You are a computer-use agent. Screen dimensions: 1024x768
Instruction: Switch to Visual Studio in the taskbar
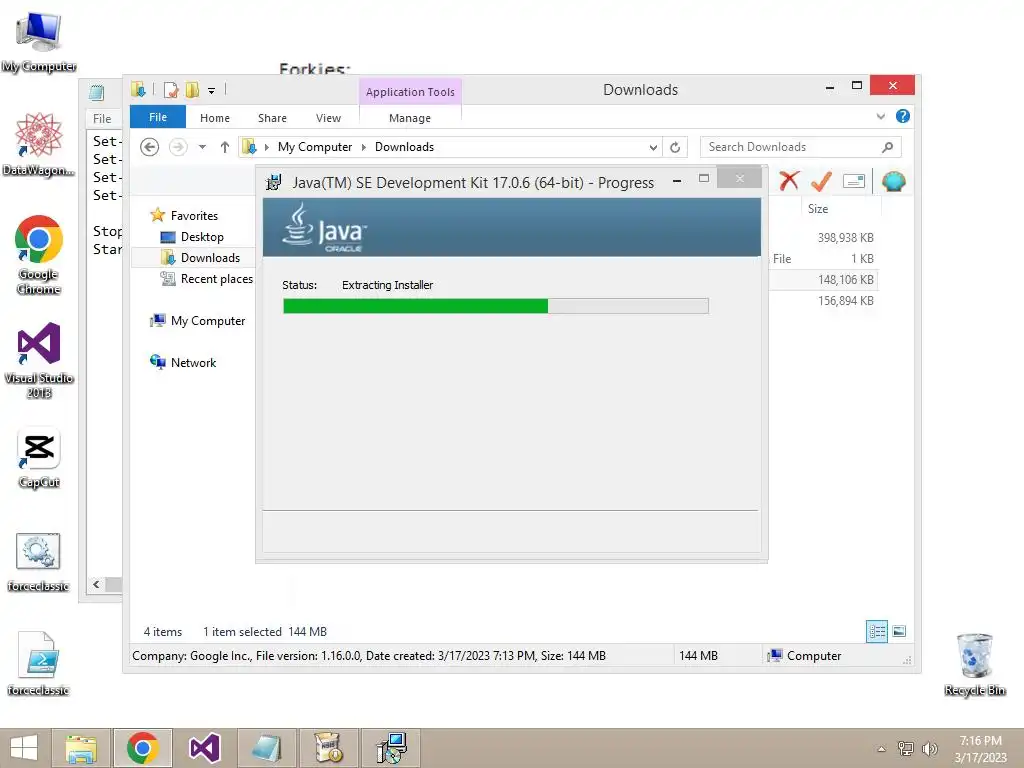(204, 748)
